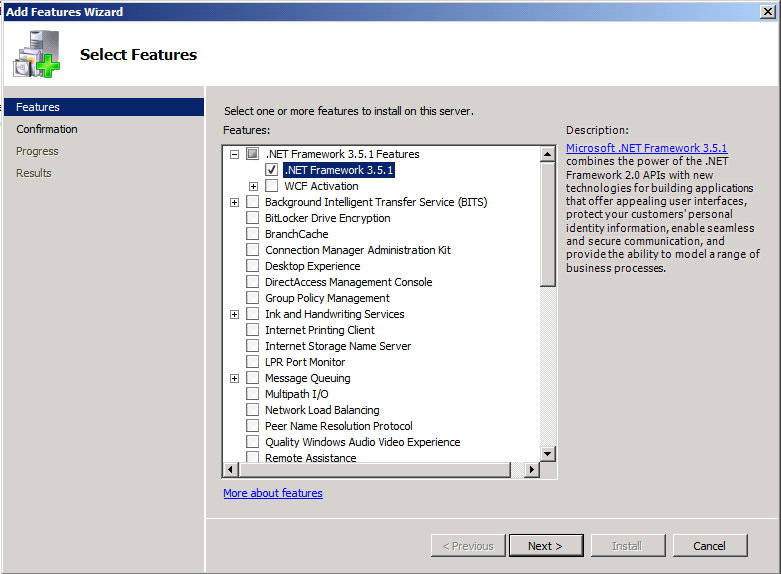
Task: Tick the BranchCache checkbox
Action: pyautogui.click(x=253, y=234)
